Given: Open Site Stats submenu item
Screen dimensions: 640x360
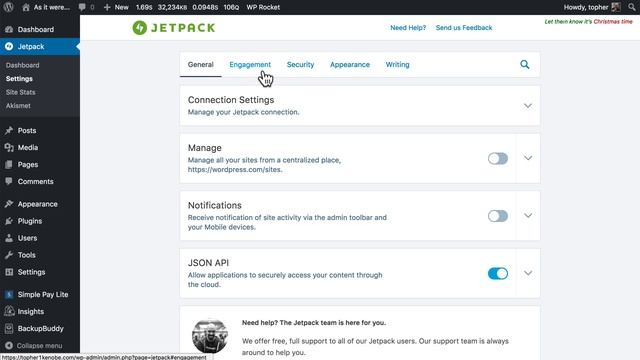Looking at the screenshot, I should pos(20,92).
